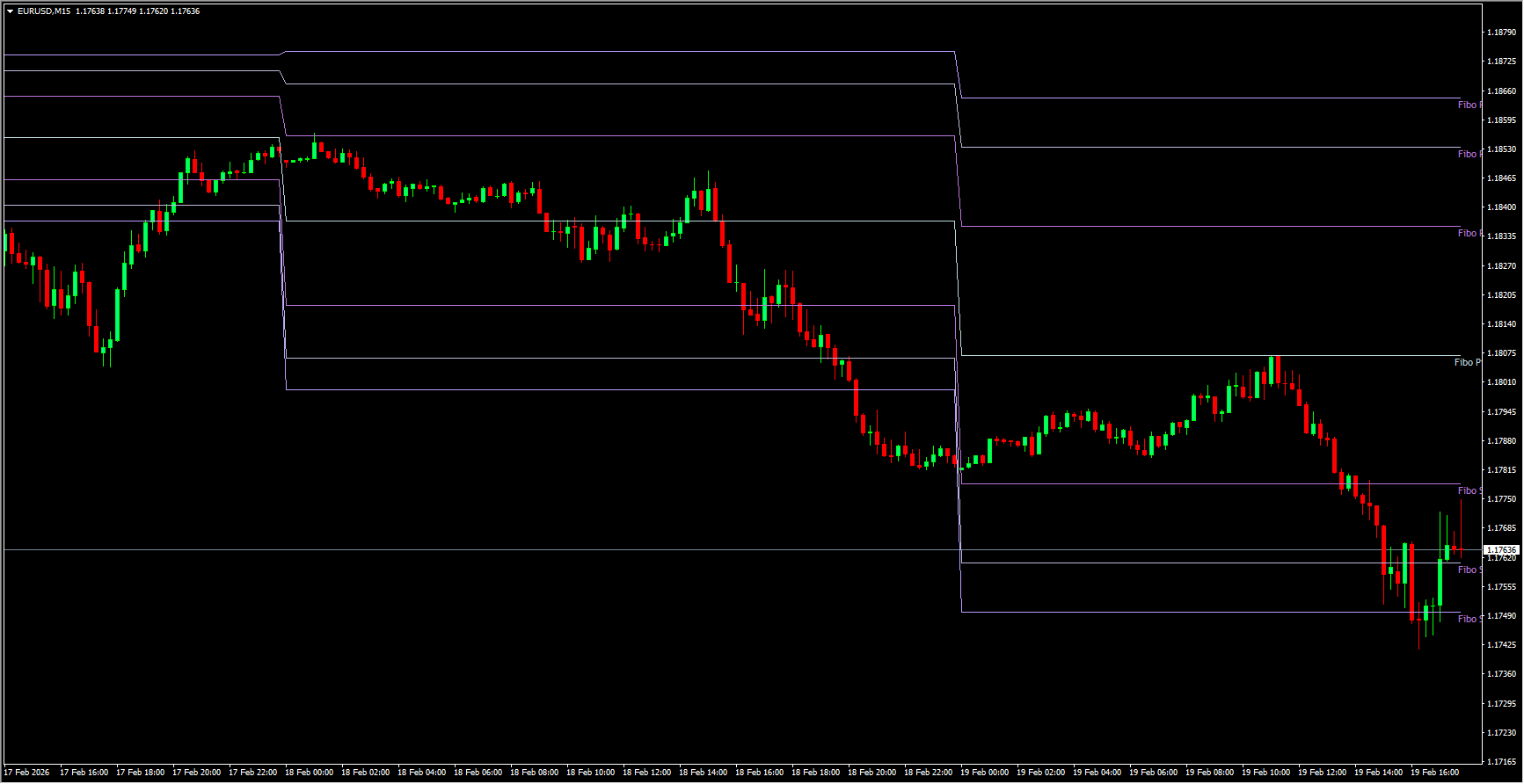Click the 1.18075 value on price scale
Viewport: 1524px width, 784px height.
click(1501, 353)
